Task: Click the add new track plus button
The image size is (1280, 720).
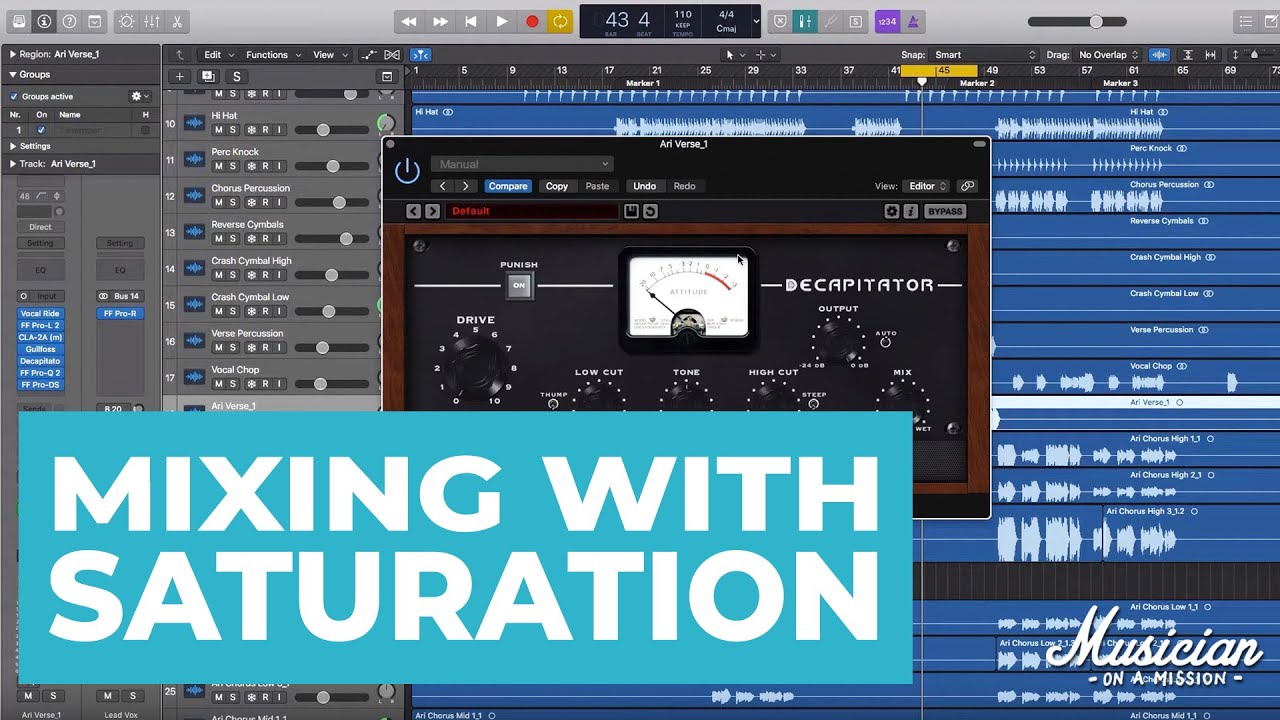Action: pos(180,76)
